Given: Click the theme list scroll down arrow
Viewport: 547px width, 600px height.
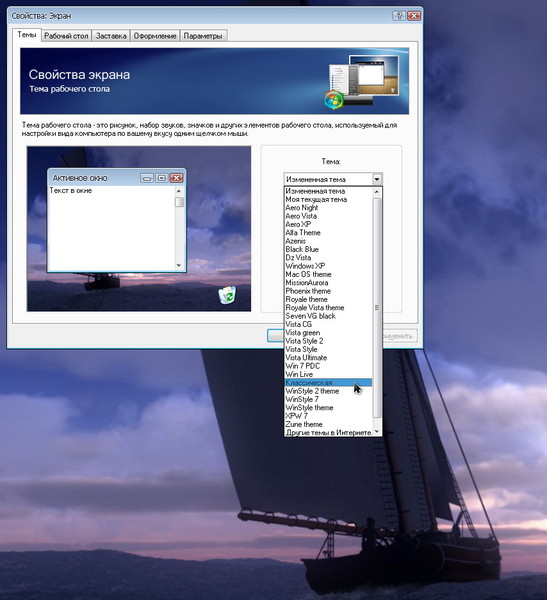Looking at the screenshot, I should tap(377, 431).
